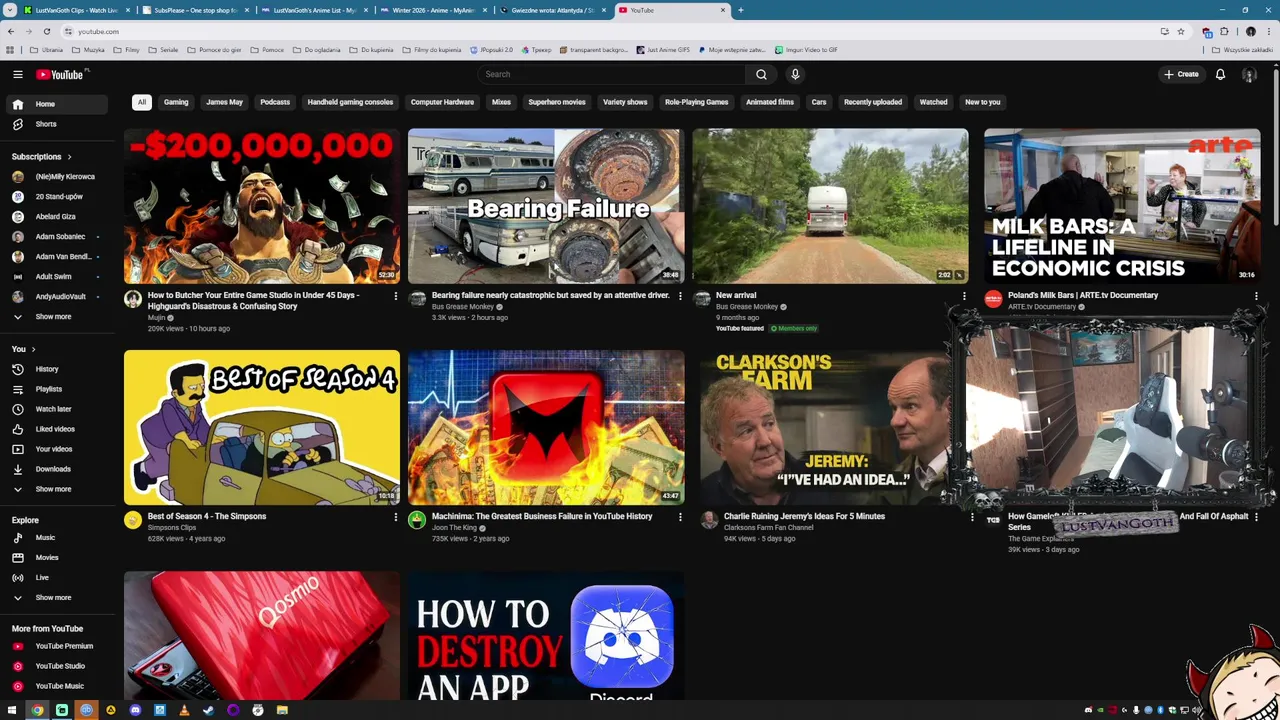This screenshot has height=720, width=1280.
Task: Open the YouTube hamburger guide menu
Action: tap(17, 74)
